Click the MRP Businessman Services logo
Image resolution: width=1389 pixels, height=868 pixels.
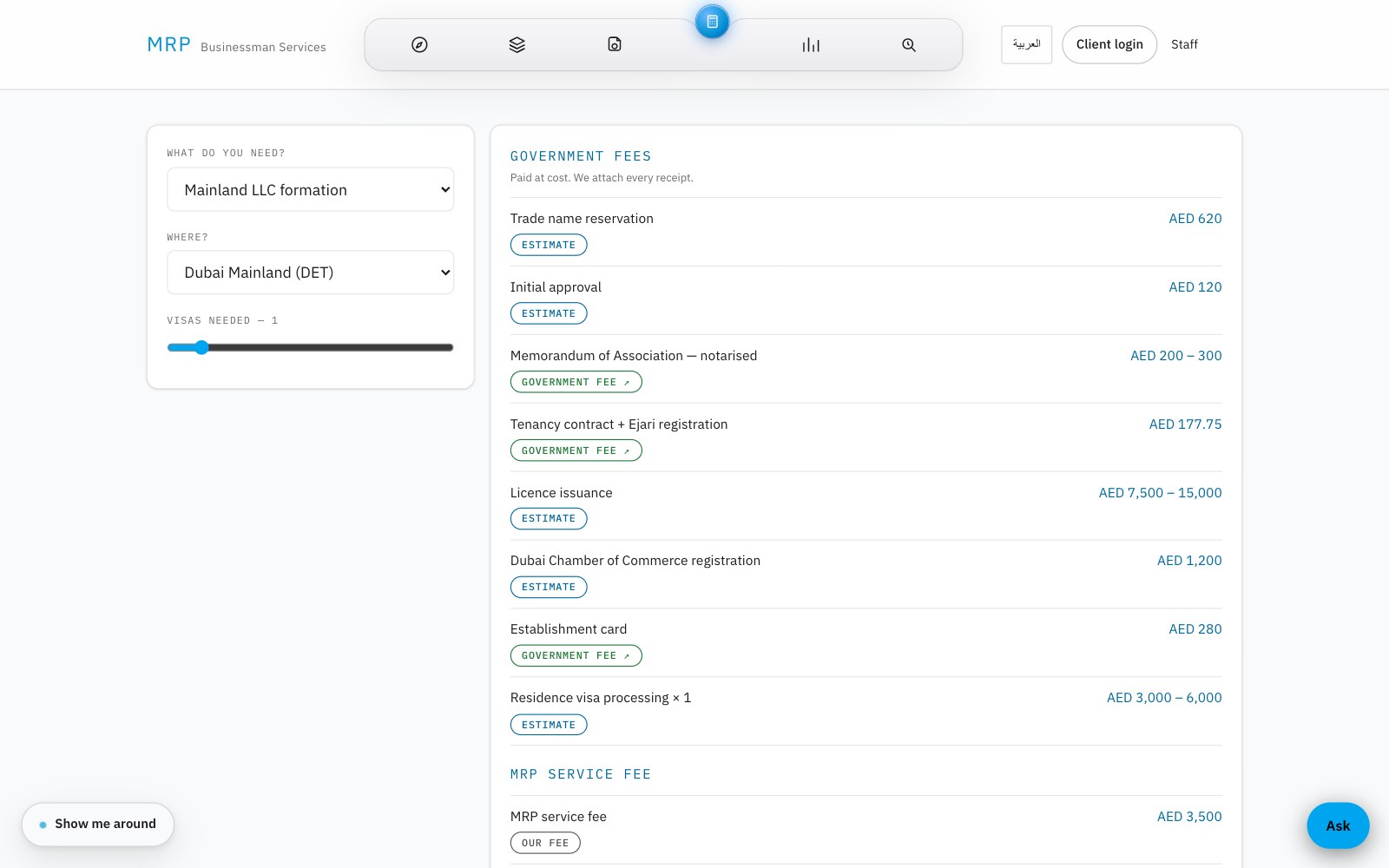pyautogui.click(x=236, y=45)
